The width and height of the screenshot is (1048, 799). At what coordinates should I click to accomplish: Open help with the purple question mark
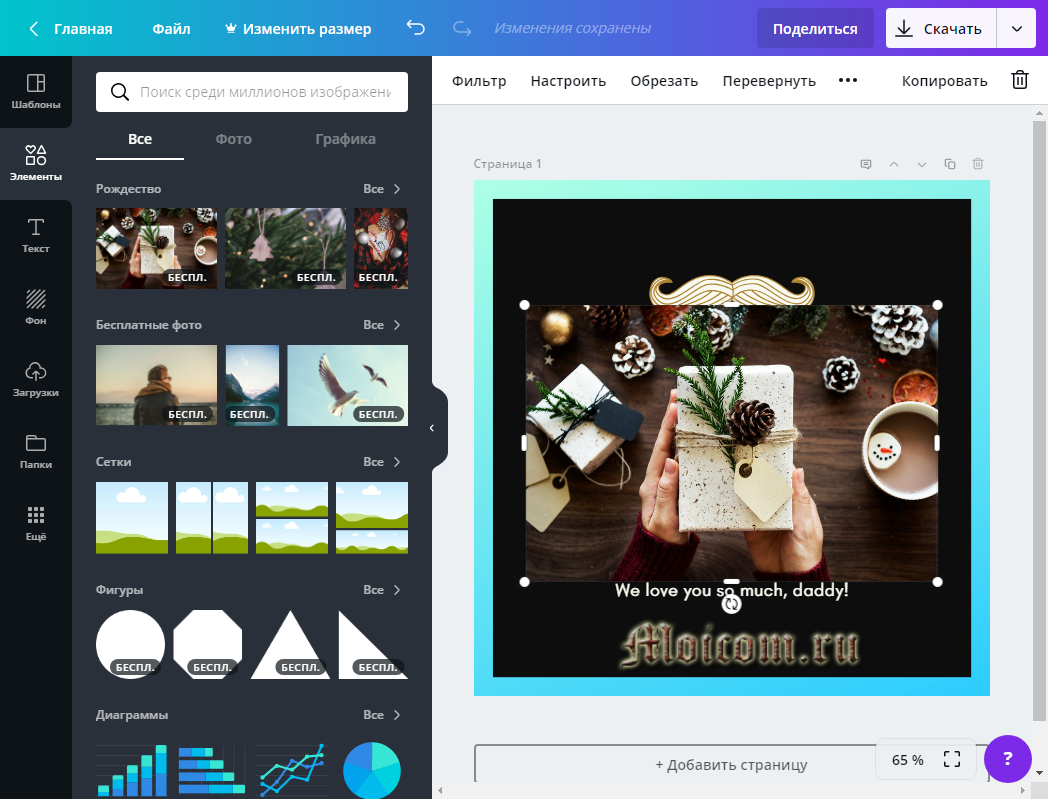1007,758
